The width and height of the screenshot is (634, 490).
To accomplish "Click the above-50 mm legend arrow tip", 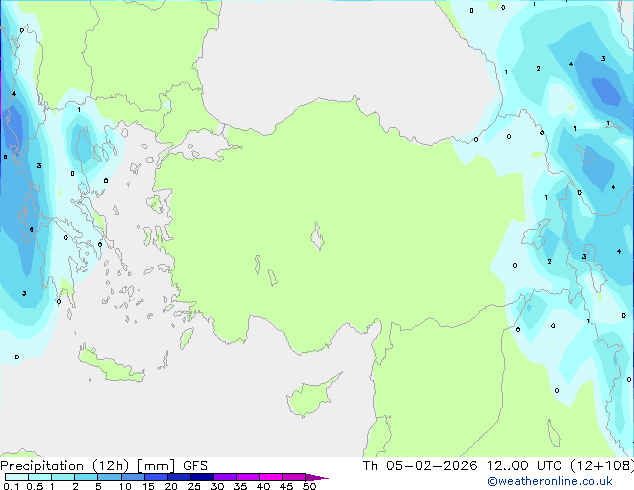I will point(317,477).
